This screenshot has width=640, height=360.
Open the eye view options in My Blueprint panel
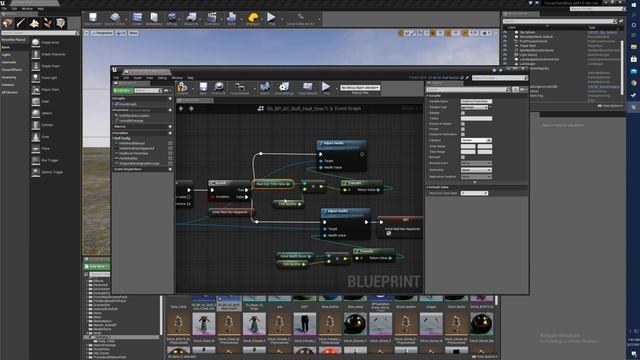tap(167, 91)
